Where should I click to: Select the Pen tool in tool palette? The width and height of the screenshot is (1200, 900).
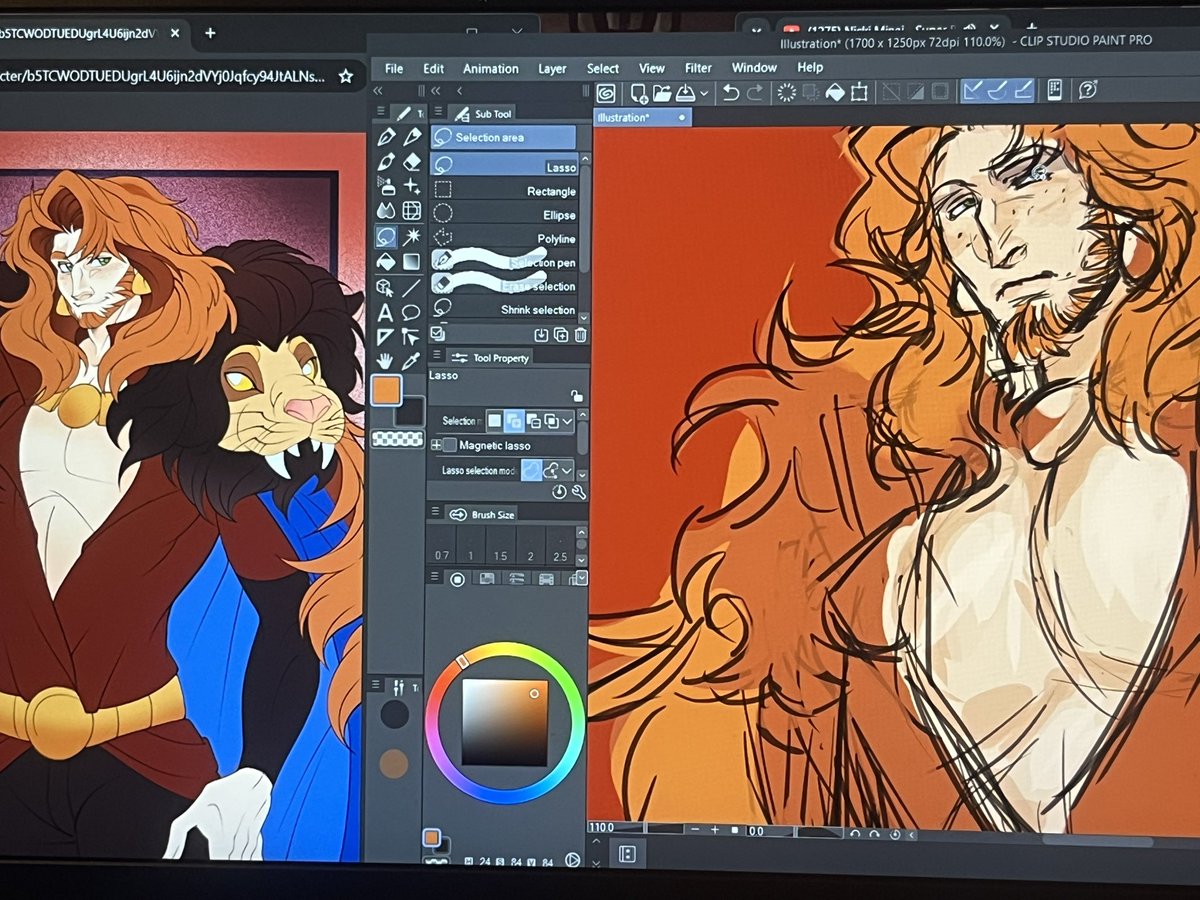click(386, 137)
